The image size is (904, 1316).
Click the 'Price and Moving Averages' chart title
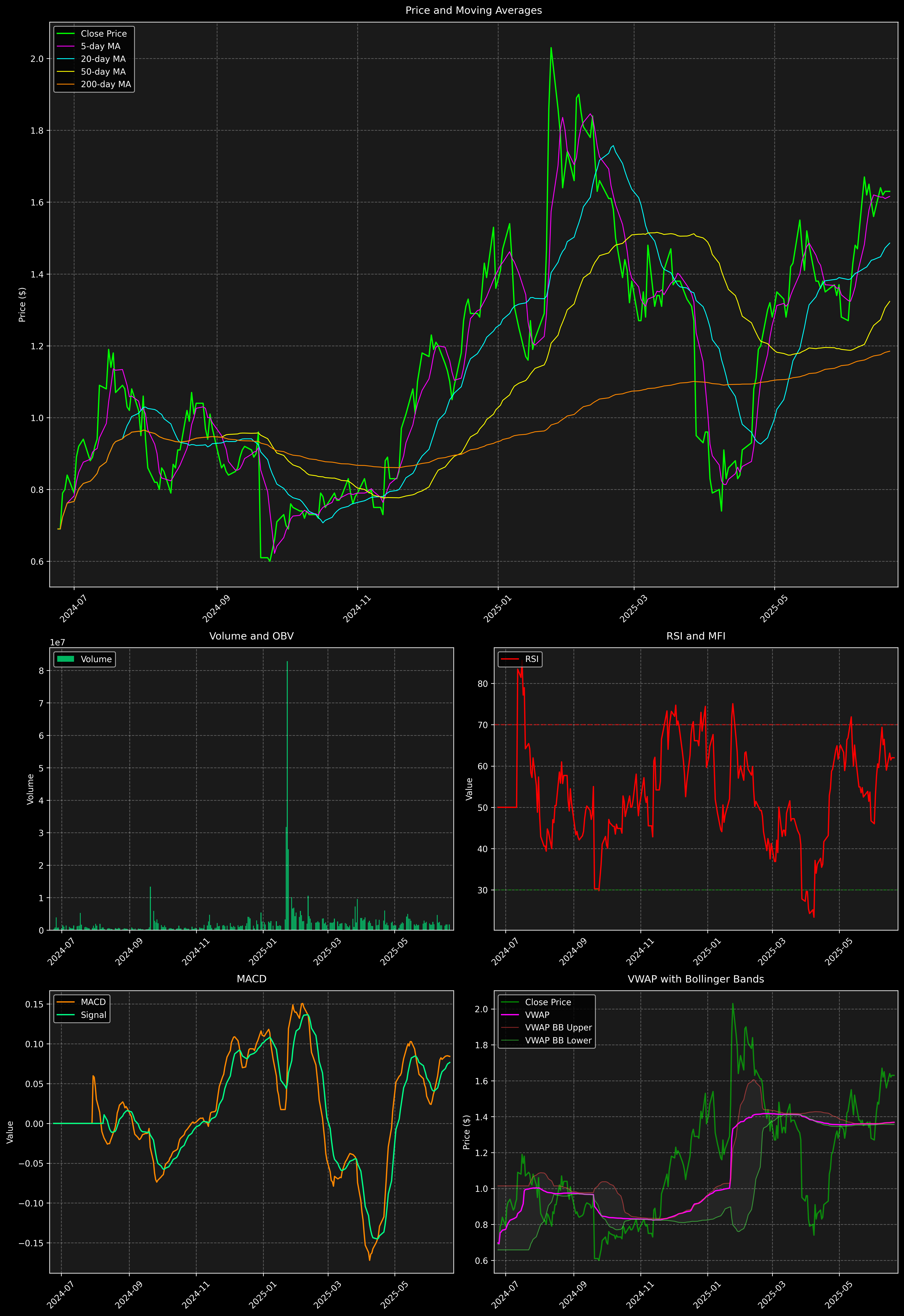[473, 10]
